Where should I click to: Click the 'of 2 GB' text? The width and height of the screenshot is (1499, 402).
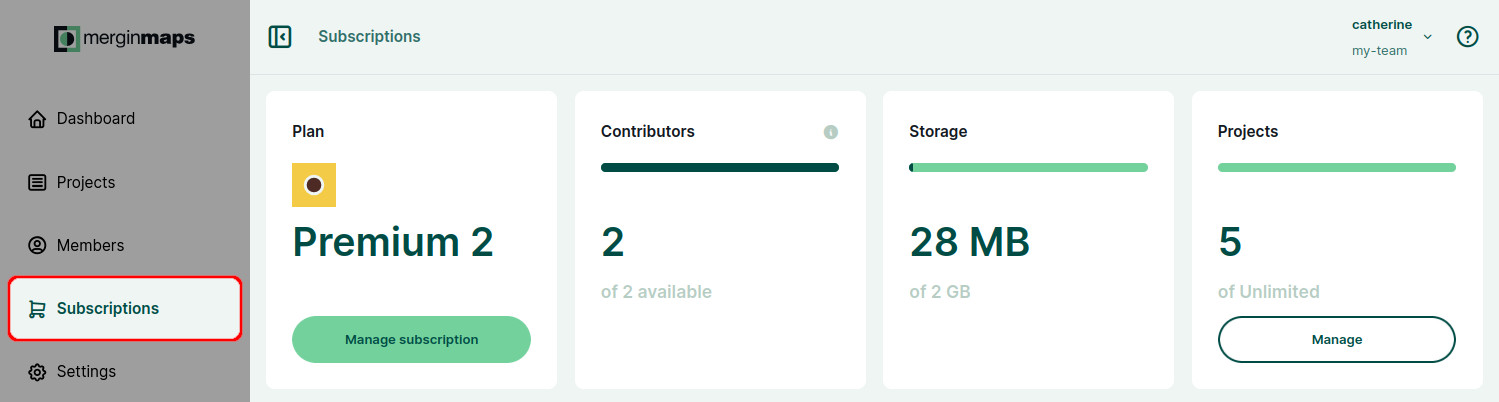[x=940, y=293]
